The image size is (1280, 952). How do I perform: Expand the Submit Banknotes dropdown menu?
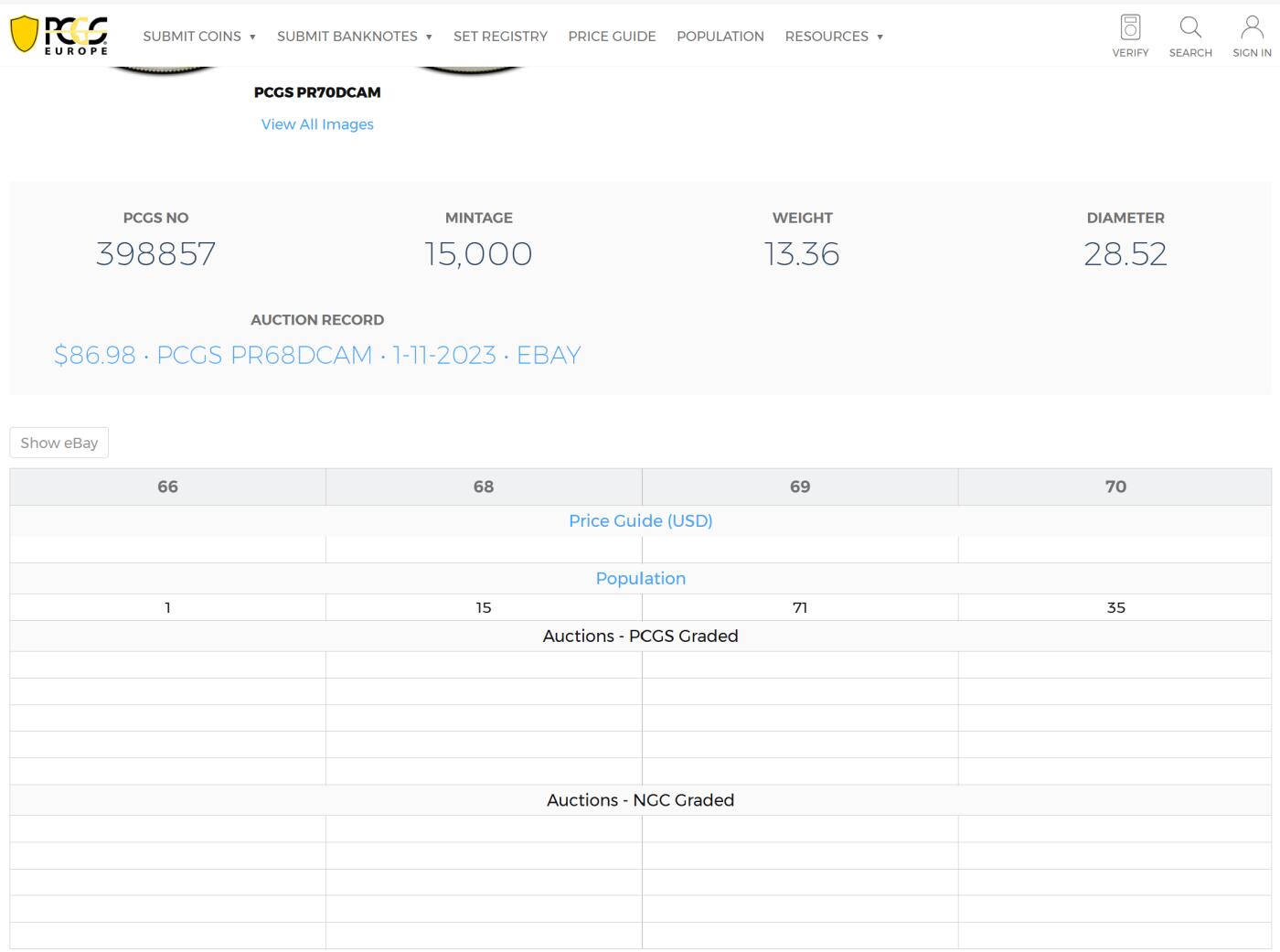point(354,37)
